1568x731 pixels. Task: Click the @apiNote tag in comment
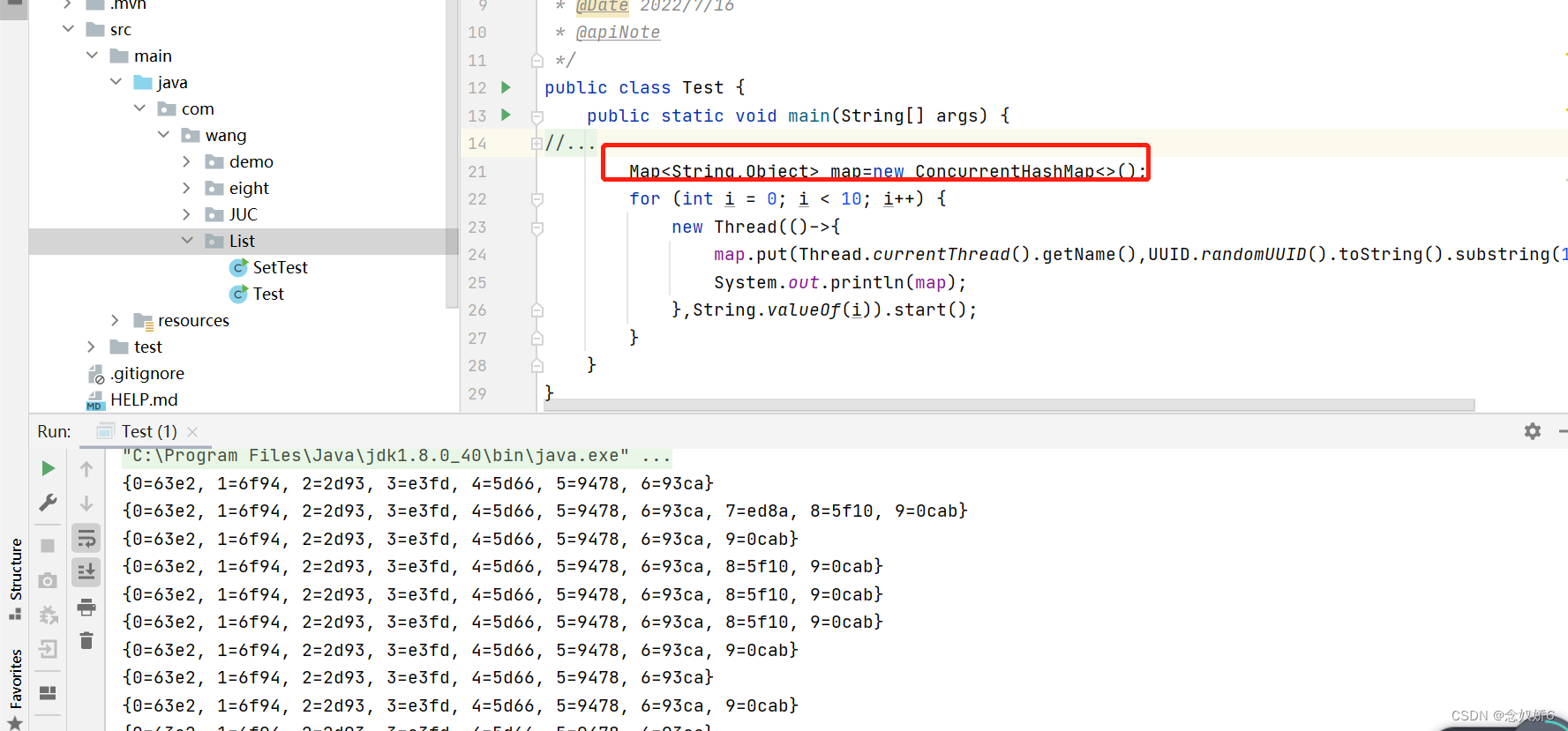(x=618, y=33)
